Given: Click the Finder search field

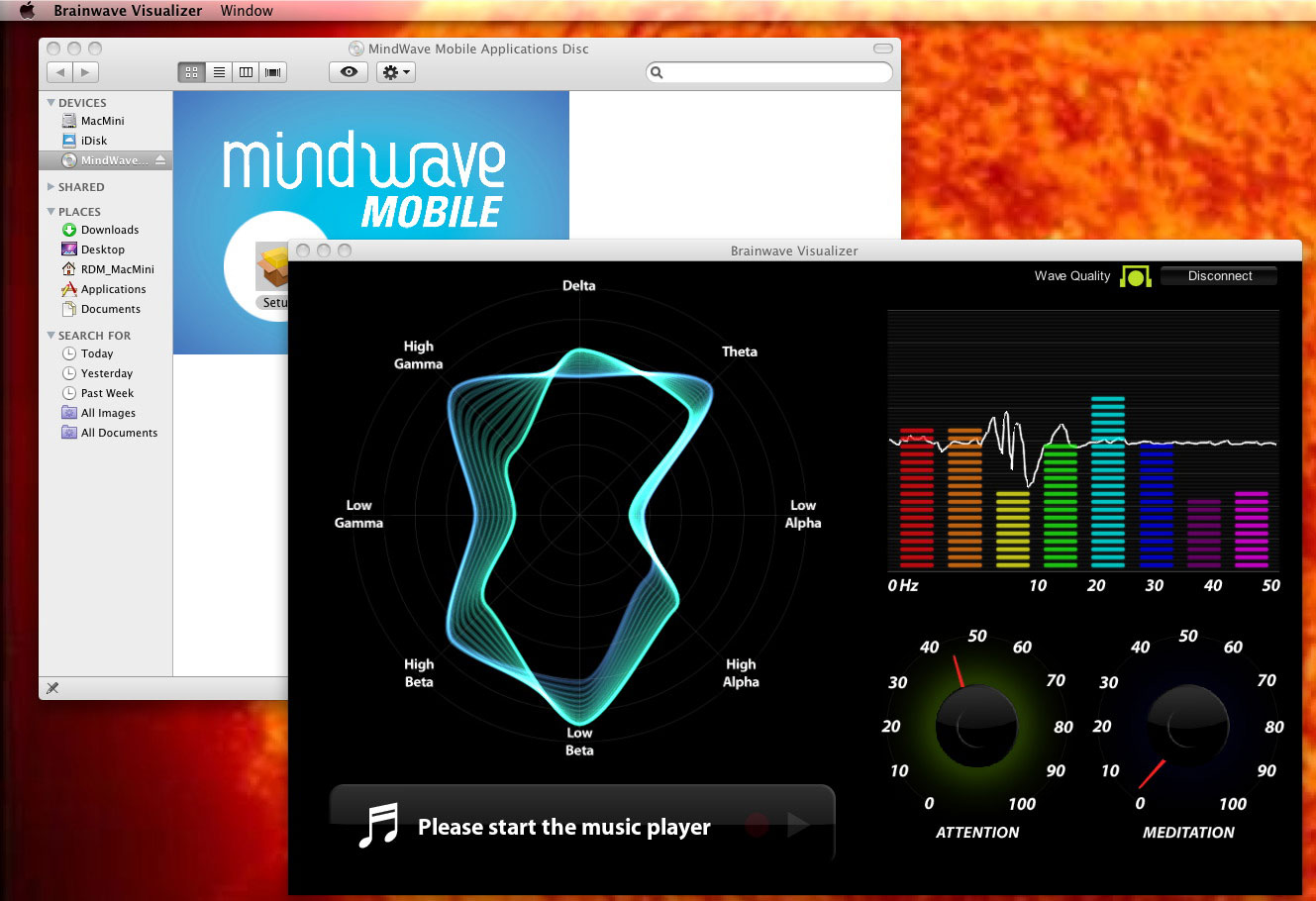Looking at the screenshot, I should [769, 72].
